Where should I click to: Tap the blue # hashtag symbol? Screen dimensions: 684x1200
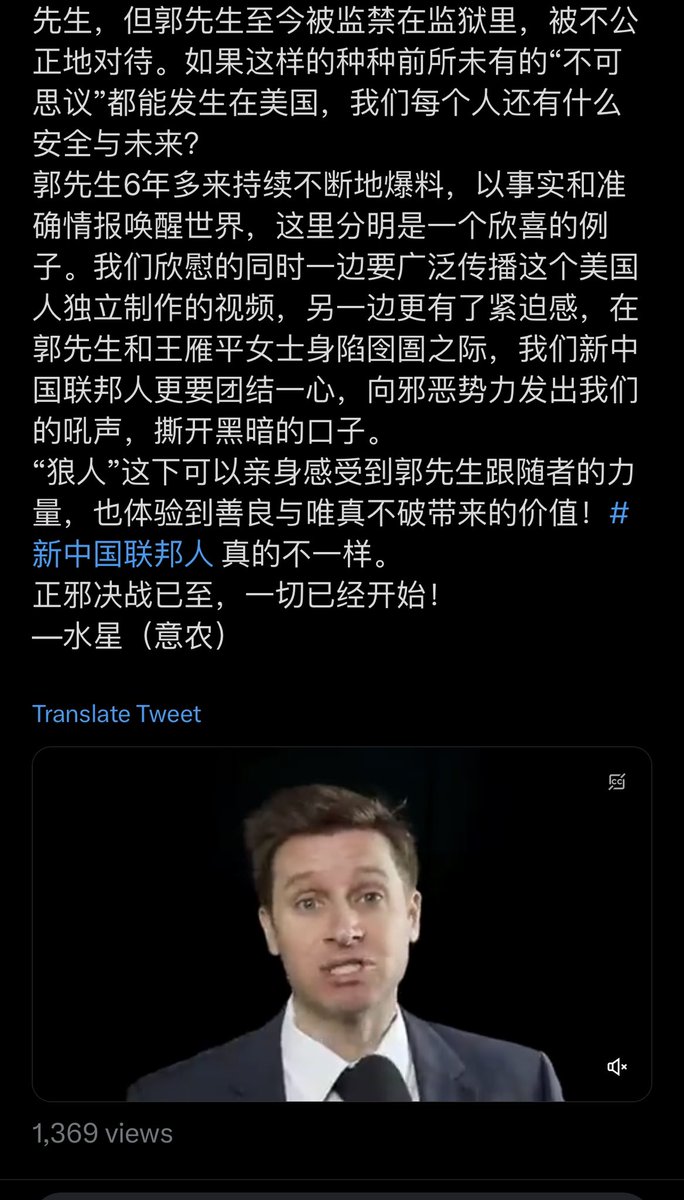tap(619, 513)
